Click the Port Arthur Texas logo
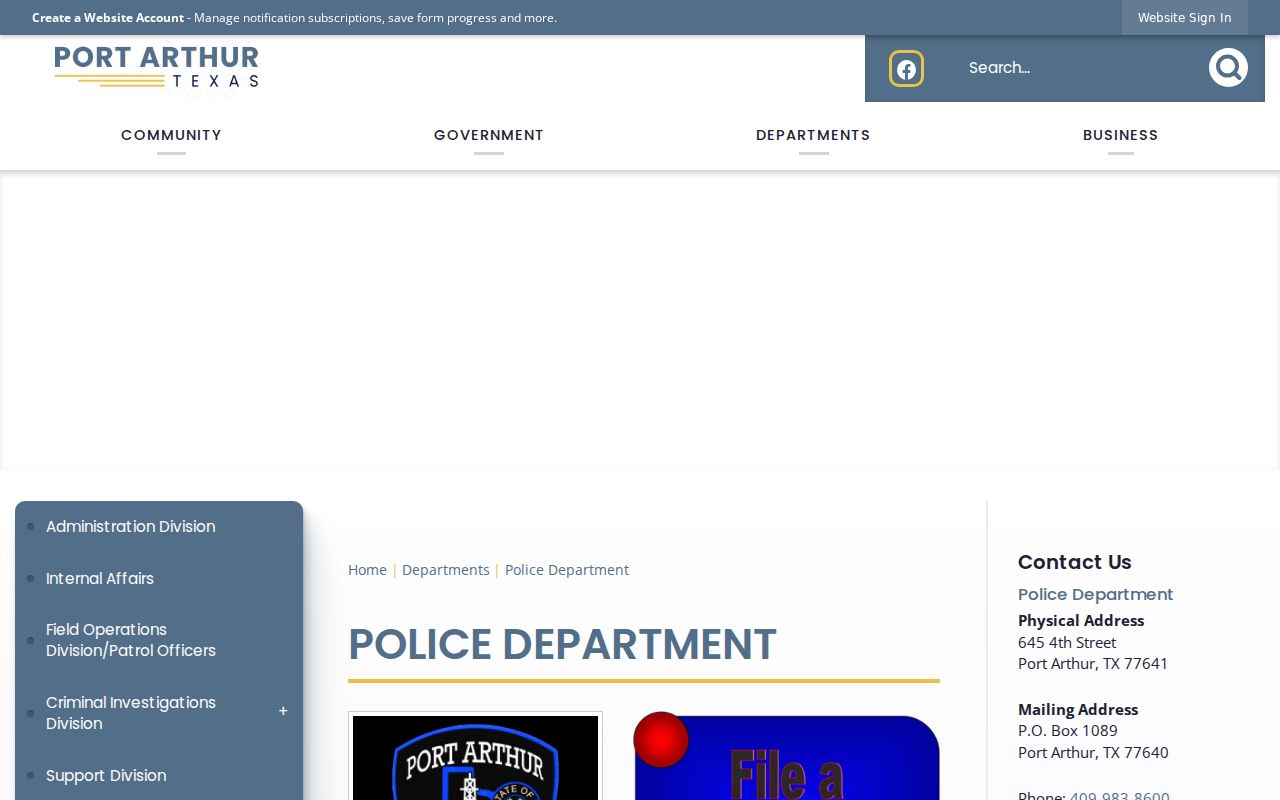 157,67
